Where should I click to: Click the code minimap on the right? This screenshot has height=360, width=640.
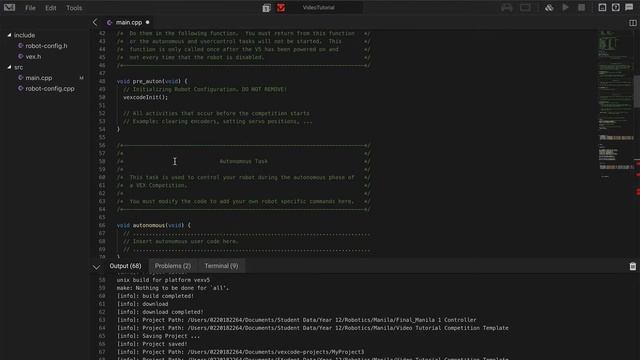[x=616, y=104]
